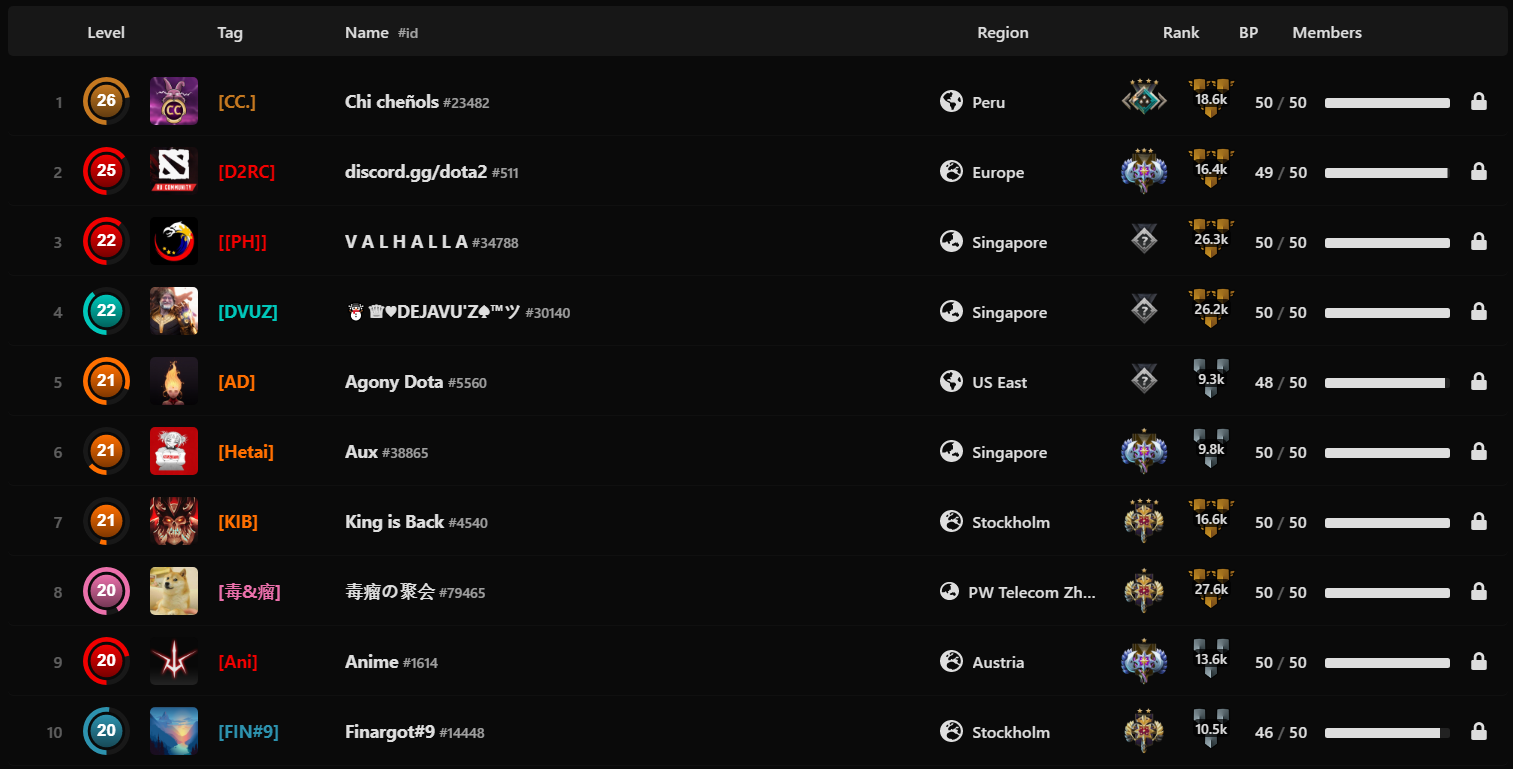Image resolution: width=1513 pixels, height=769 pixels.
Task: Click the Finargot#9 members progress bar
Action: click(1387, 733)
